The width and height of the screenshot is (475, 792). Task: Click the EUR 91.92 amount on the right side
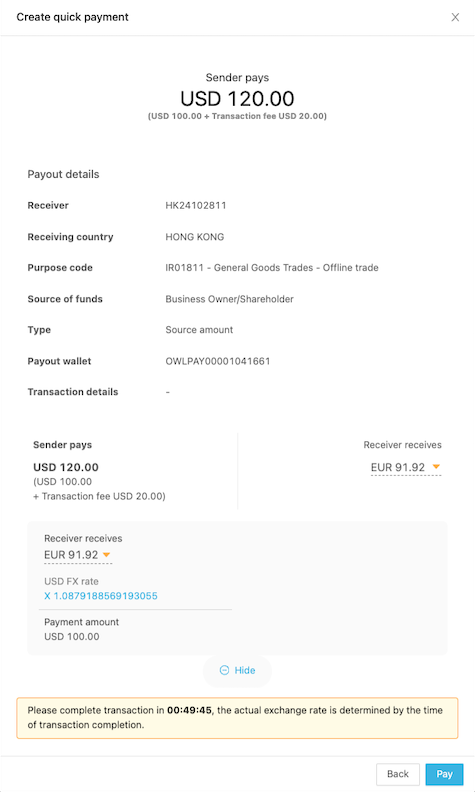click(x=398, y=467)
